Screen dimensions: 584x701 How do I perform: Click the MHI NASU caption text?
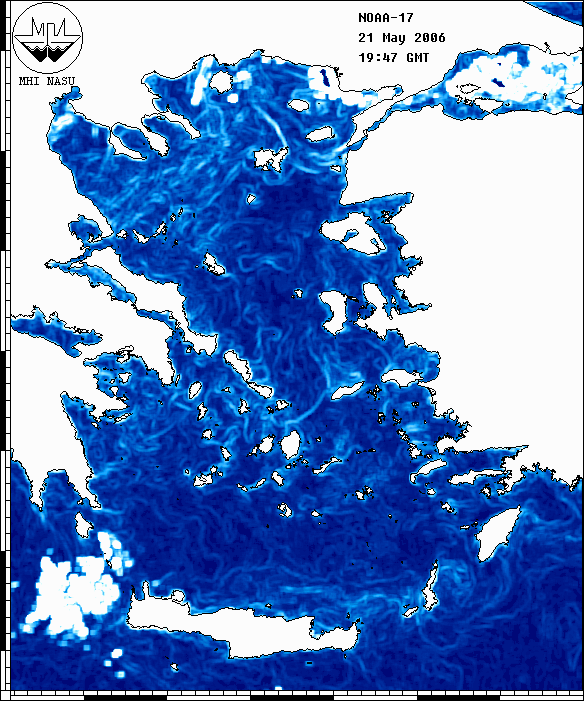(47, 81)
